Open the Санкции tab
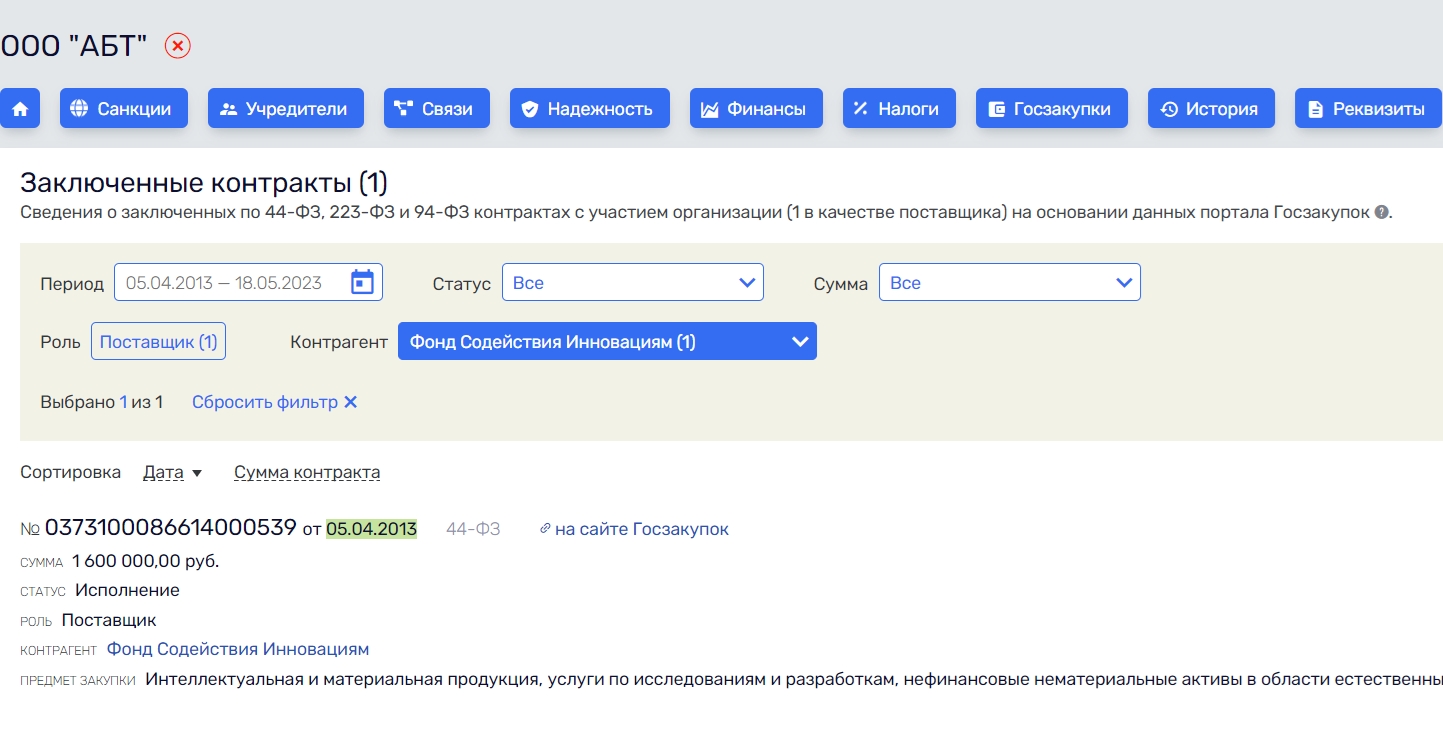Image resolution: width=1443 pixels, height=740 pixels. pos(123,109)
